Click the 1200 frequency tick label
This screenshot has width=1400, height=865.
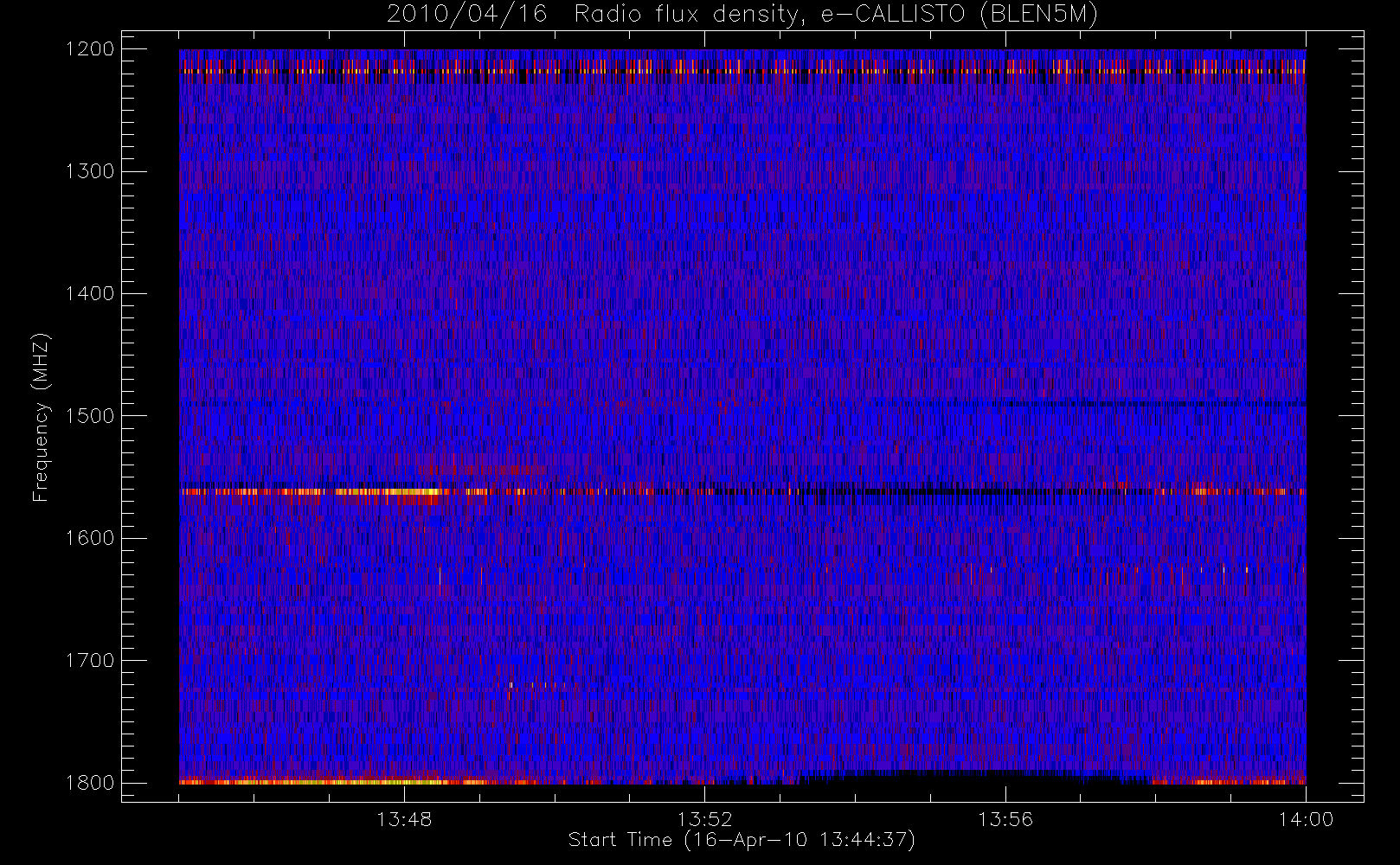(x=90, y=49)
